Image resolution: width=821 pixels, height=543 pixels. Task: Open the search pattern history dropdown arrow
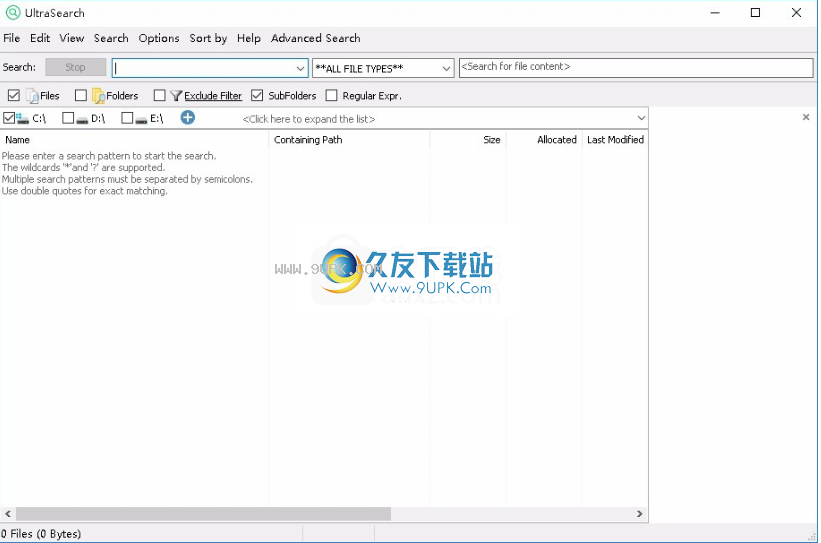(300, 68)
